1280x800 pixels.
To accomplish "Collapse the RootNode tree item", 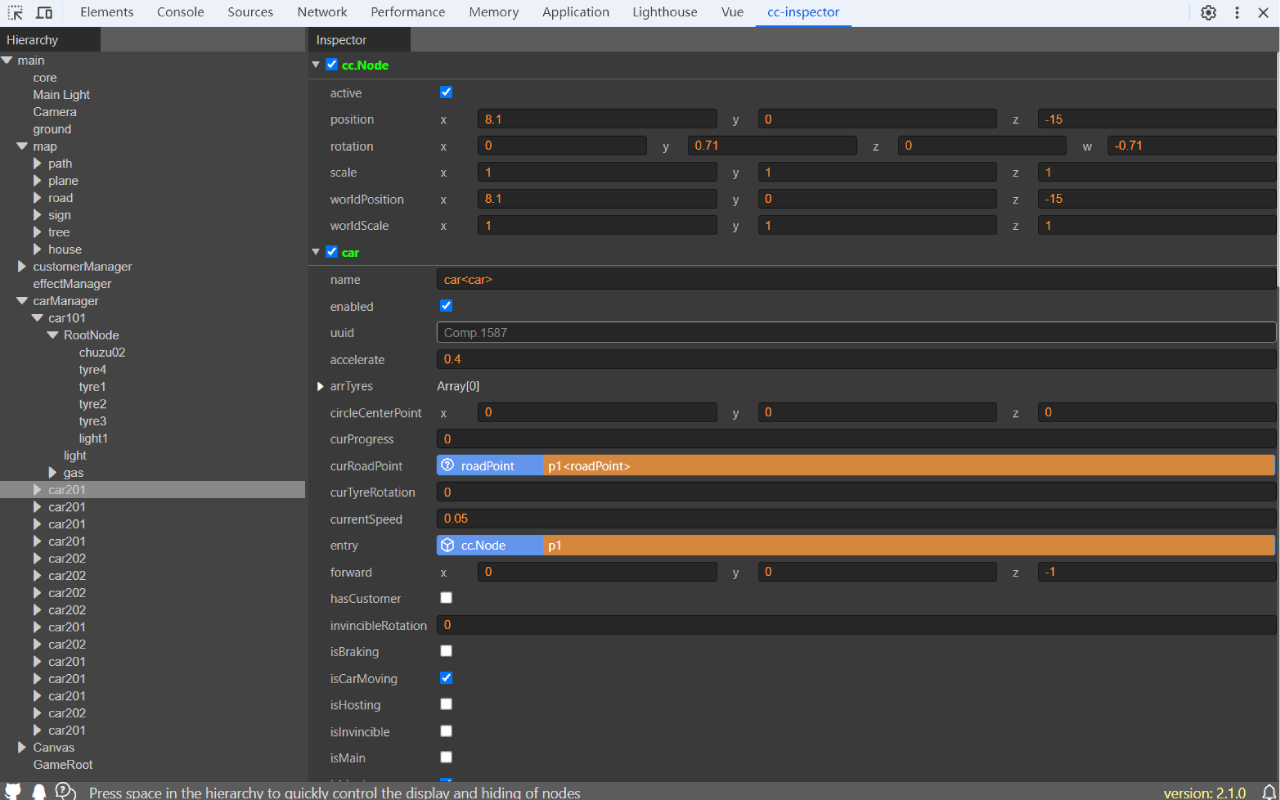I will click(x=53, y=335).
